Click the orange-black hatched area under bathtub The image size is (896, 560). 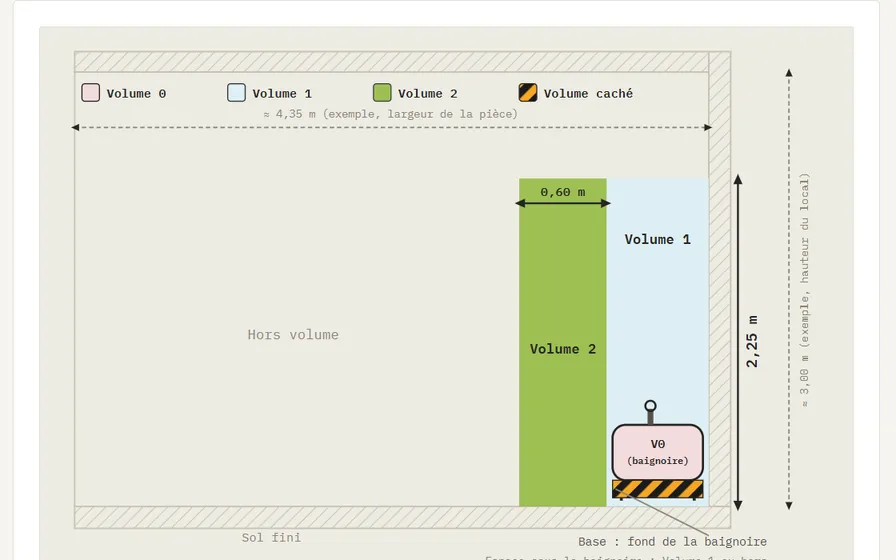pyautogui.click(x=657, y=489)
